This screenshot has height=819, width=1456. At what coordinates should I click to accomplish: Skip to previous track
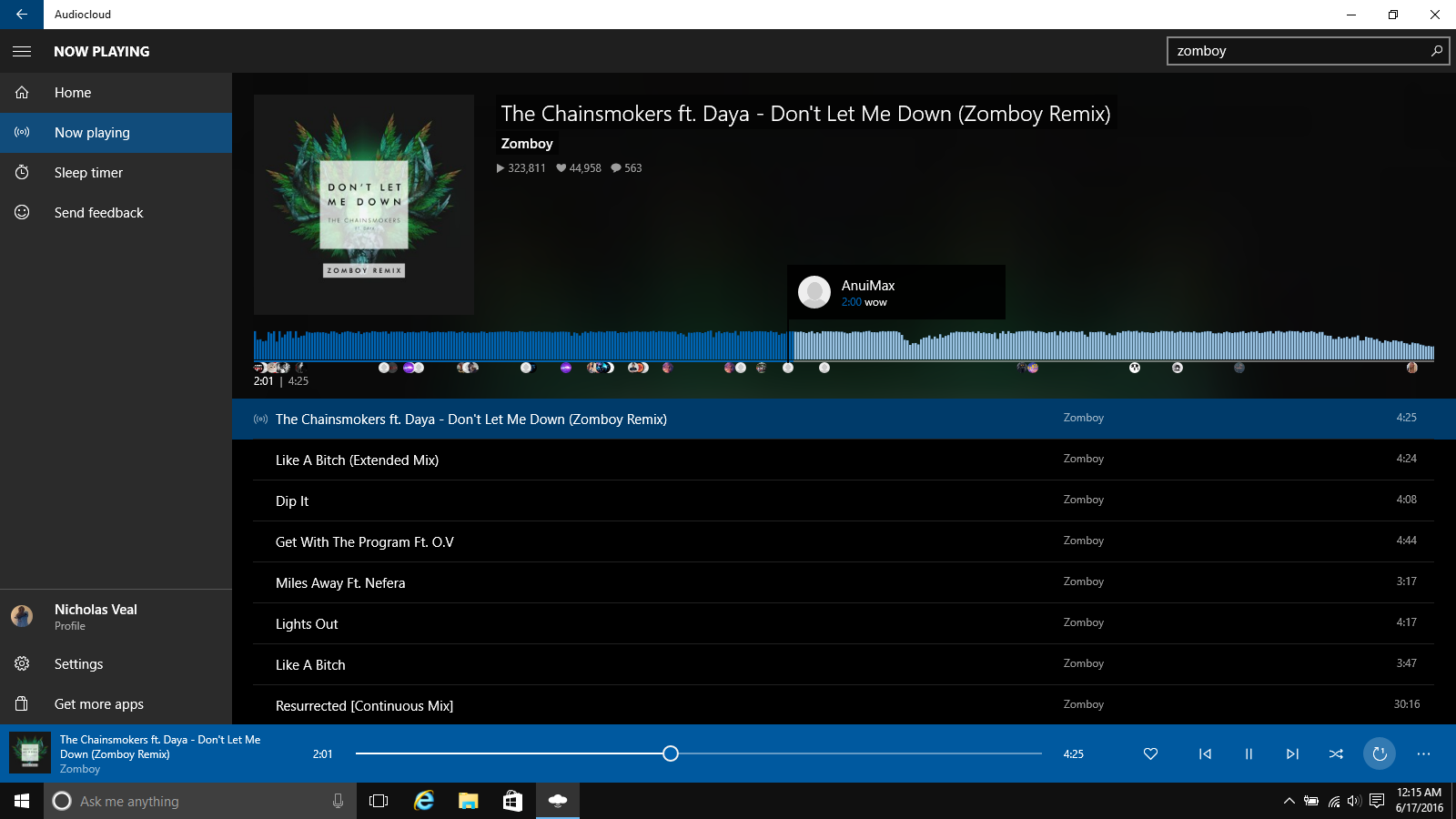point(1205,753)
